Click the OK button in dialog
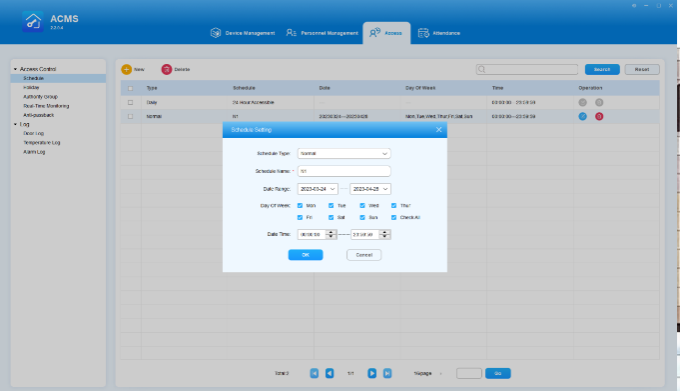The height and width of the screenshot is (391, 680). tap(305, 255)
